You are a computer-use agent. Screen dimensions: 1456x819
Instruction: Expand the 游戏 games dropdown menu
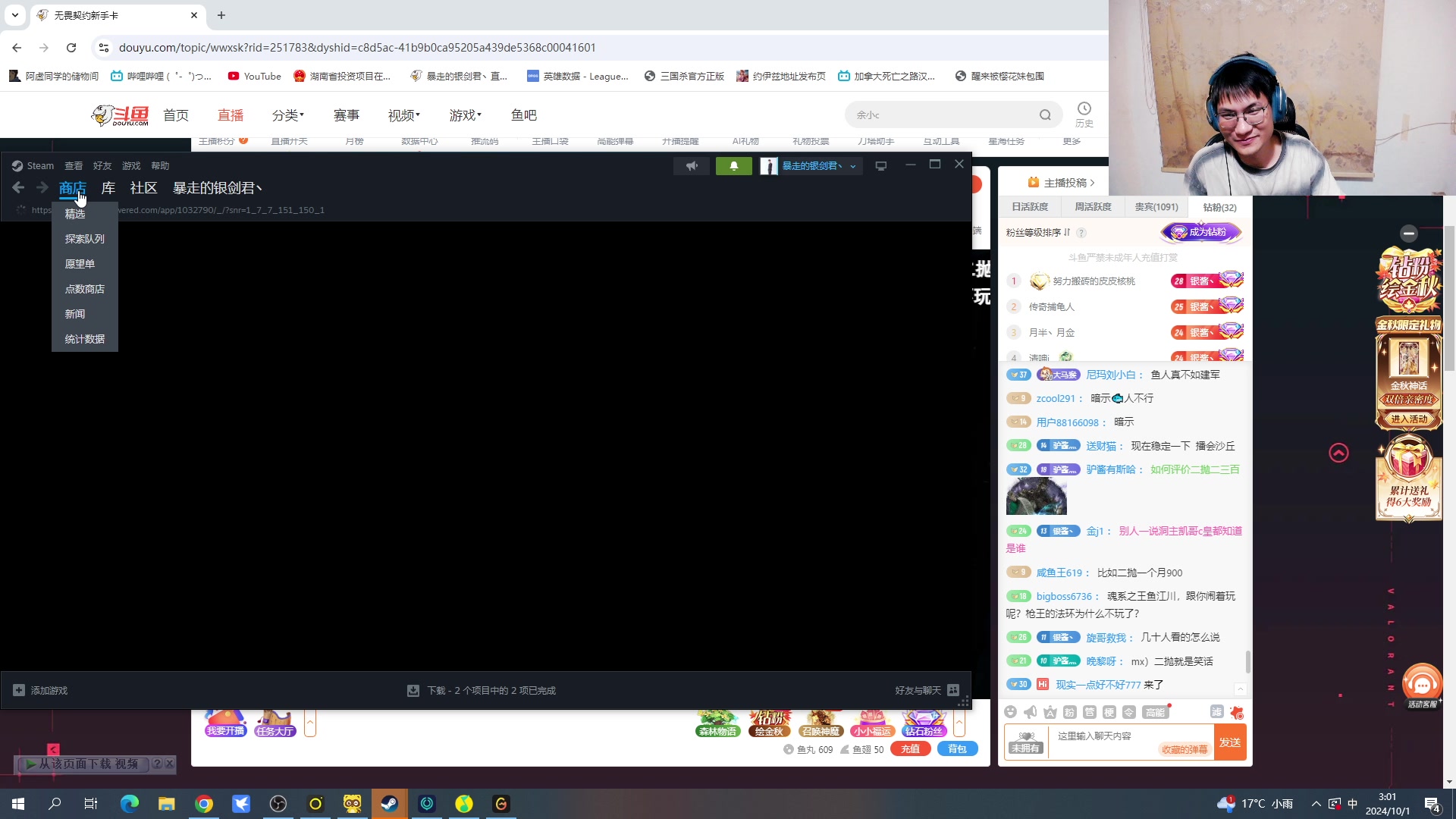[x=465, y=115]
